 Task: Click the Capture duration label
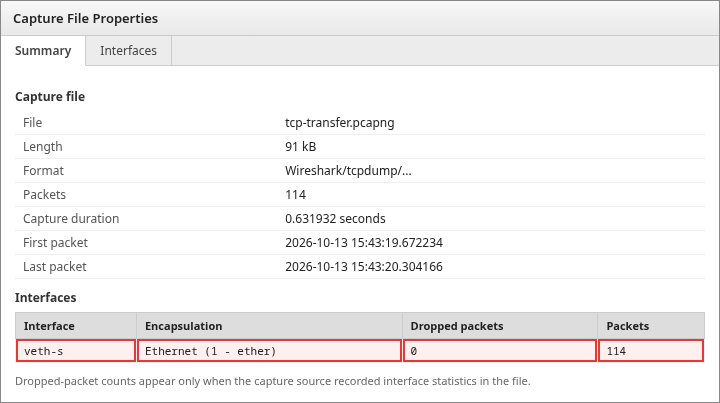tap(71, 218)
